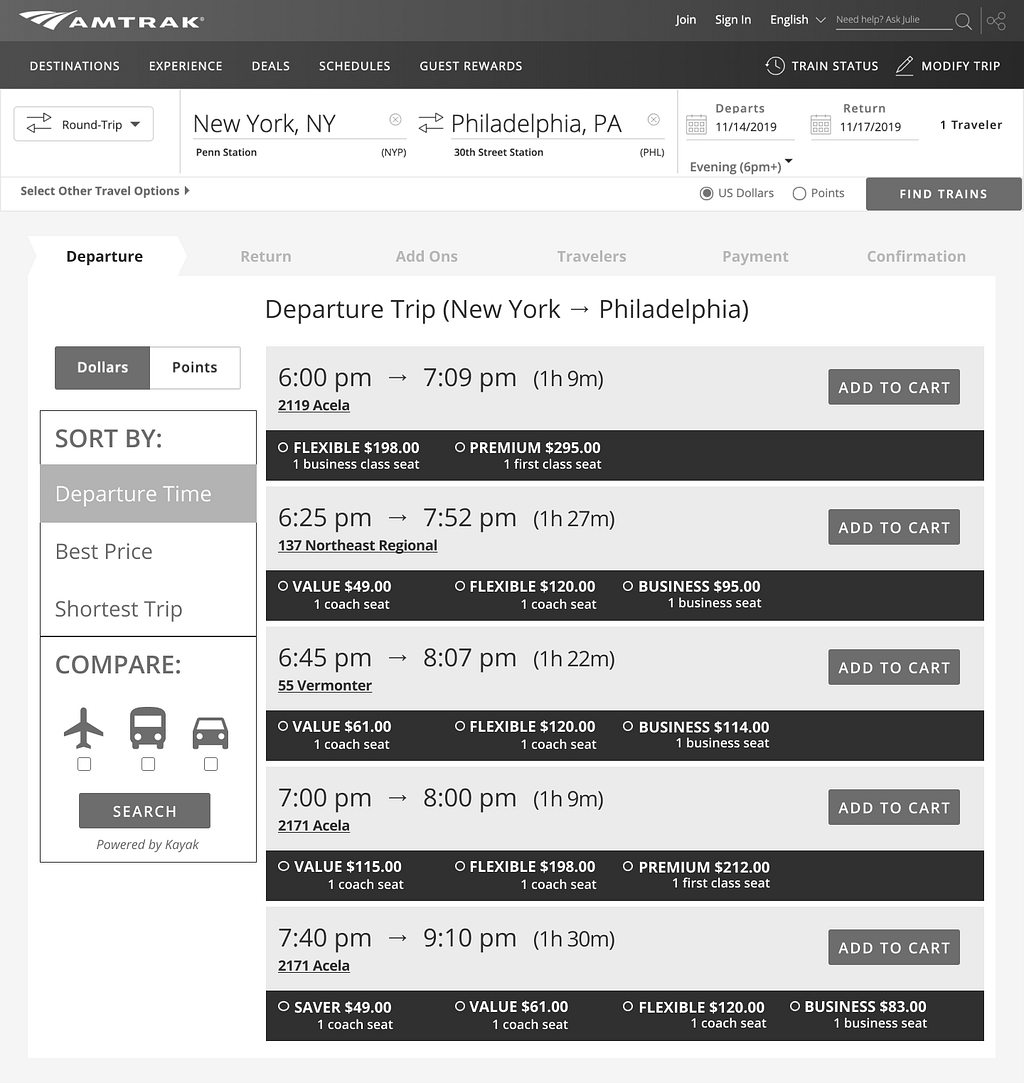Click the airplane compare icon
The image size is (1024, 1083).
coord(84,728)
